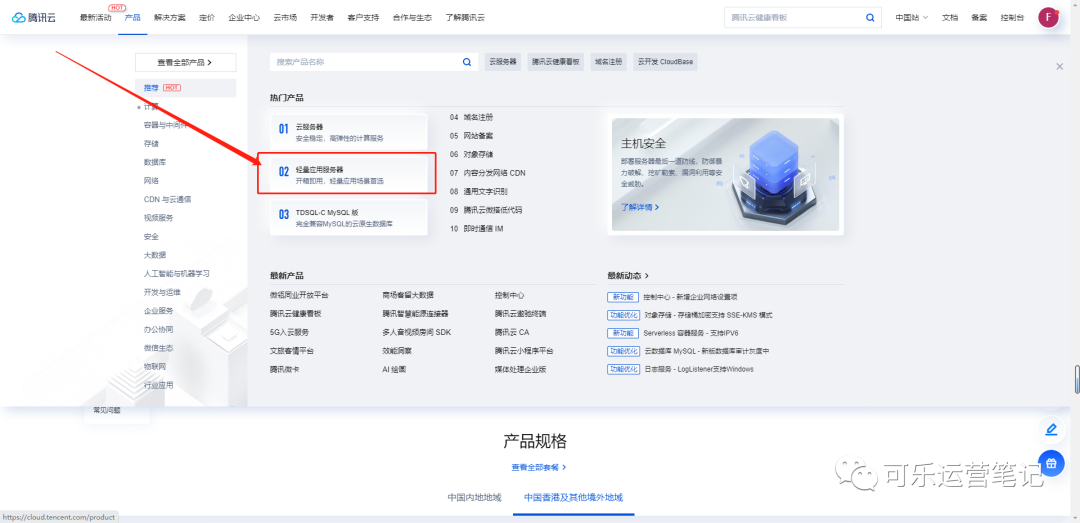
Task: Click the 云服务器 quick search tag
Action: point(503,62)
